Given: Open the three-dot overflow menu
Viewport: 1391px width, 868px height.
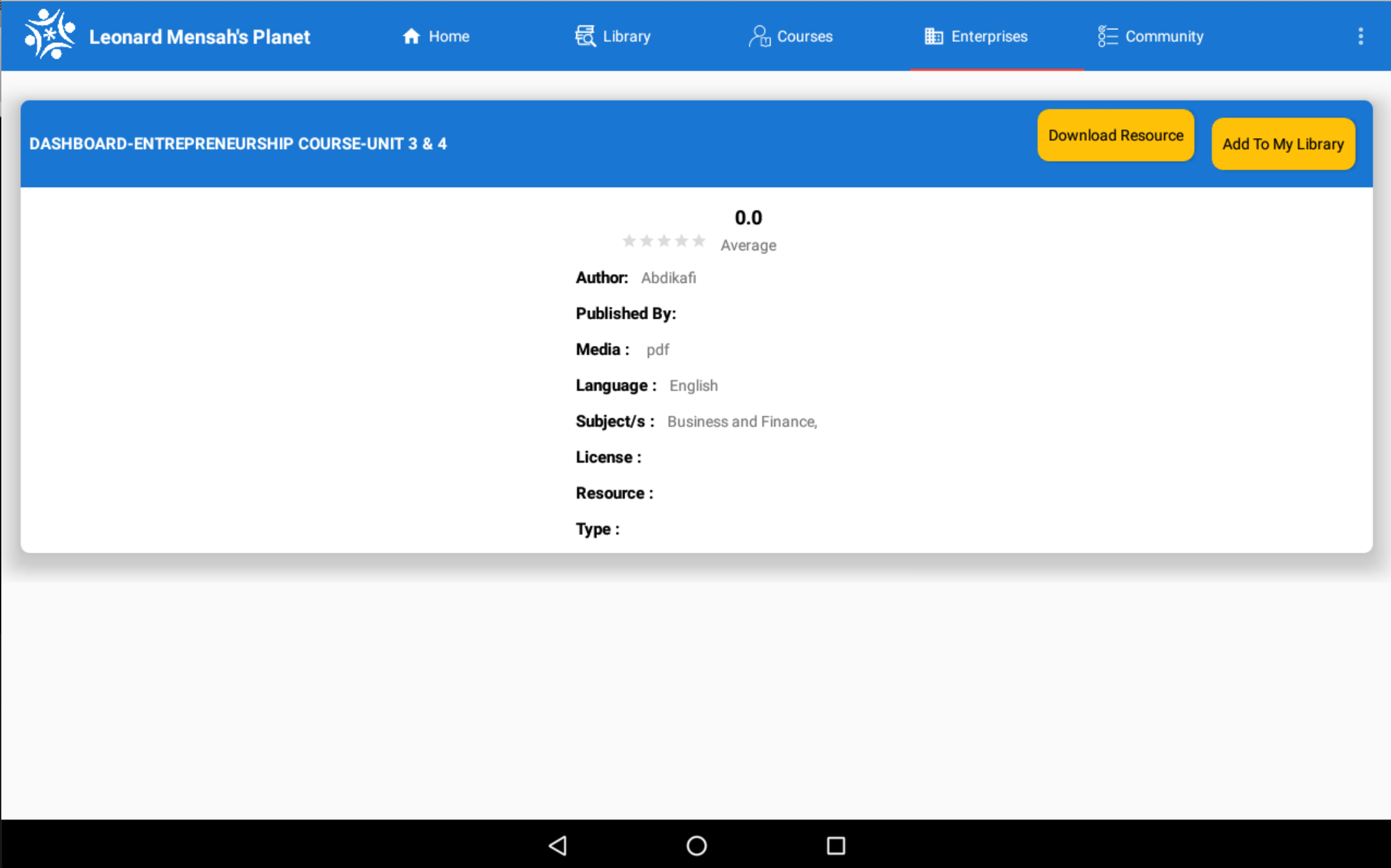Looking at the screenshot, I should click(1361, 36).
